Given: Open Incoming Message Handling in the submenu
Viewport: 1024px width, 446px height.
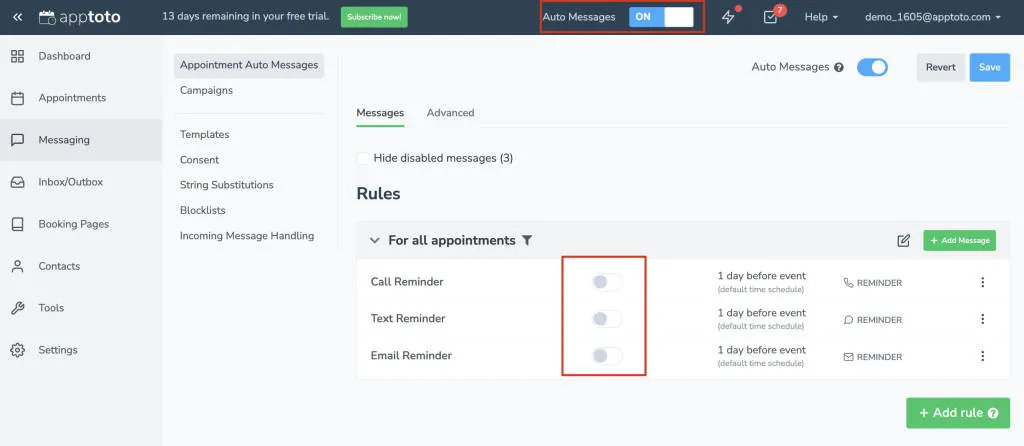Looking at the screenshot, I should [x=247, y=236].
